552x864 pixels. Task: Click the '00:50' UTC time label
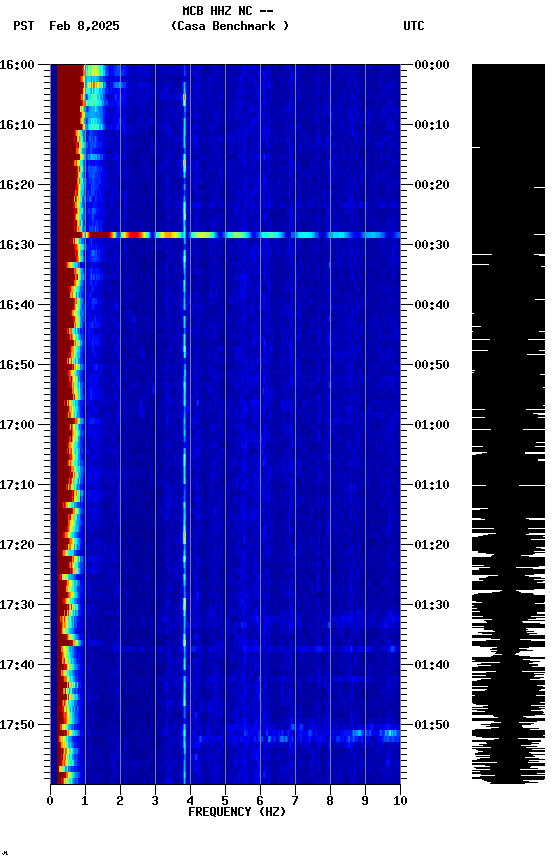coord(432,365)
